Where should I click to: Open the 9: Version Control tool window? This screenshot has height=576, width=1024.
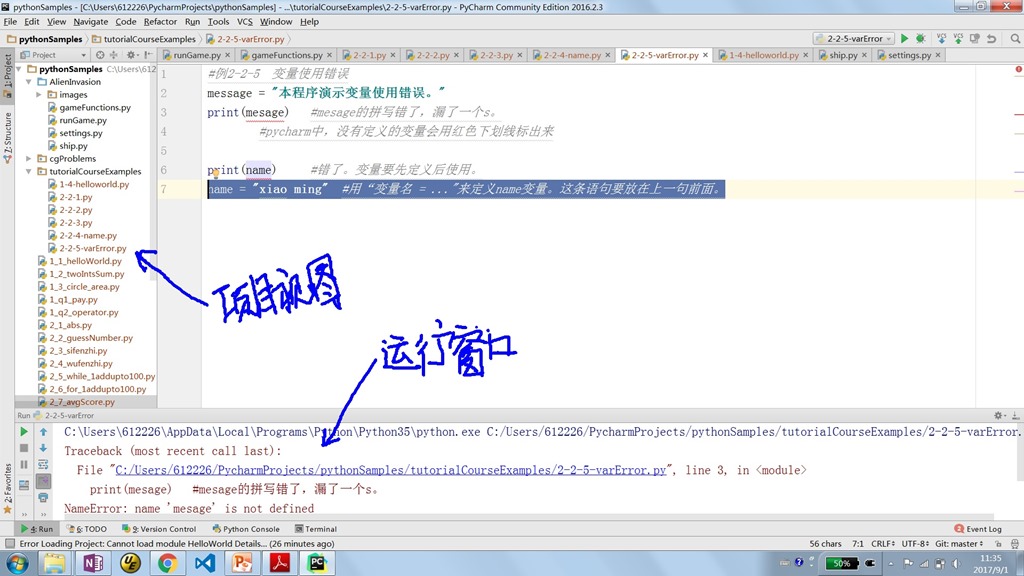click(x=159, y=529)
